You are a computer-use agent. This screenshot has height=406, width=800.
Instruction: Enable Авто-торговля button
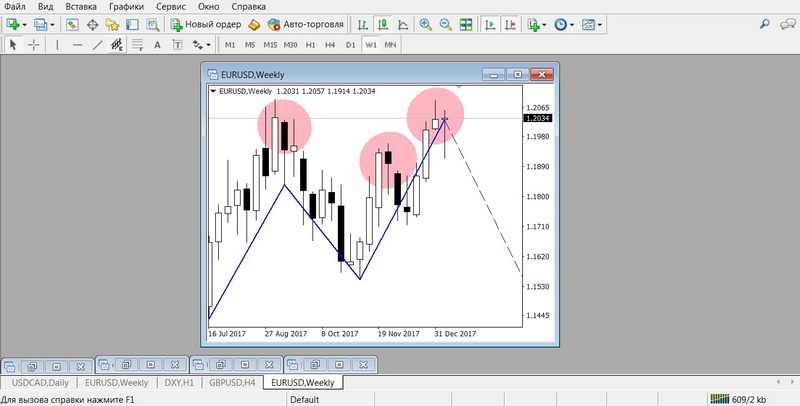point(303,24)
